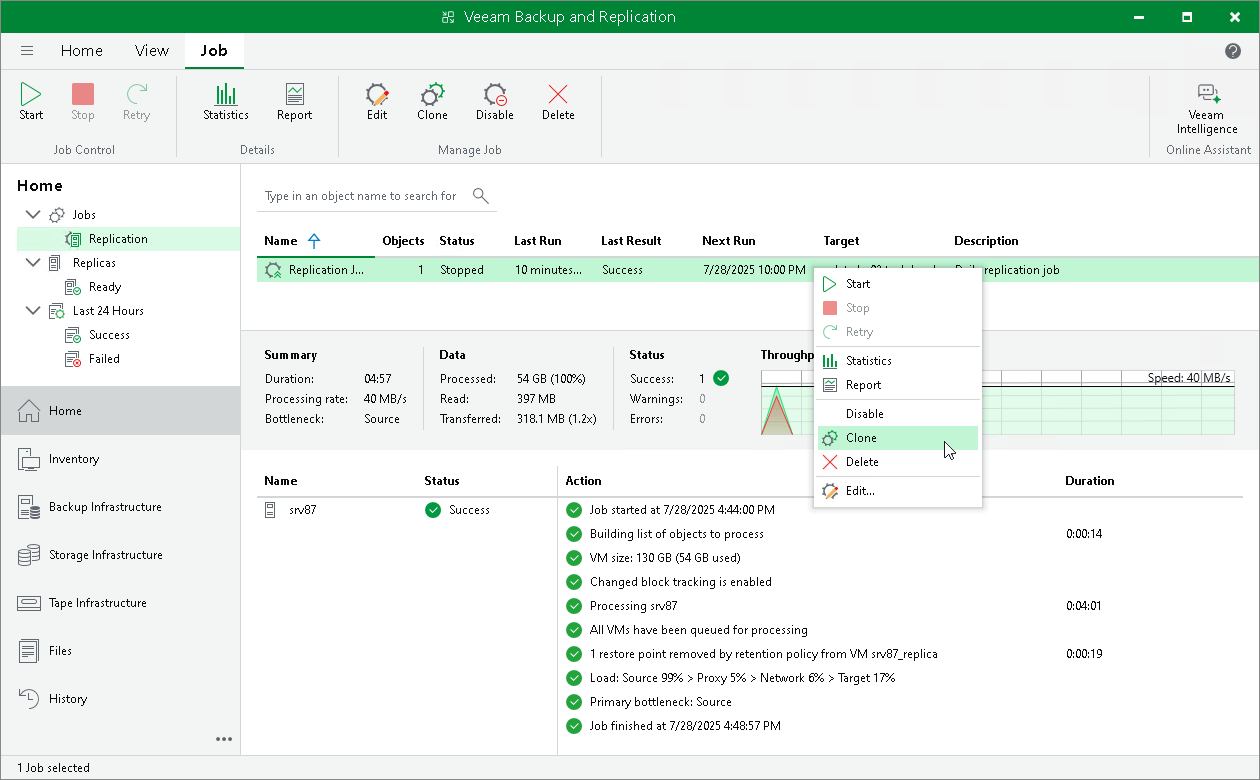Viewport: 1260px width, 780px height.
Task: Click the sidebar more options dots
Action: pos(224,739)
